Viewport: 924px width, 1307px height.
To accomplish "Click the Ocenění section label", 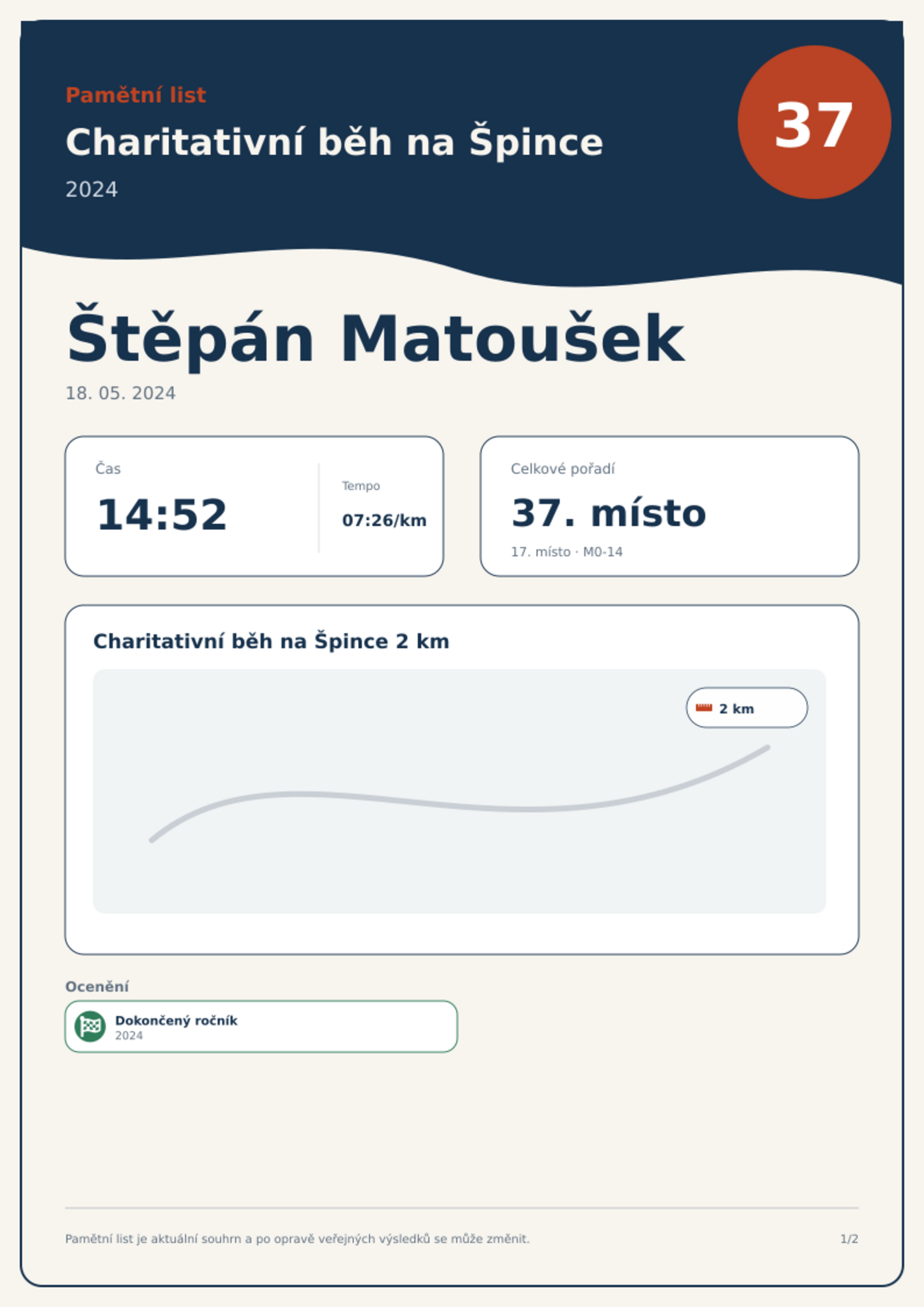I will point(97,986).
